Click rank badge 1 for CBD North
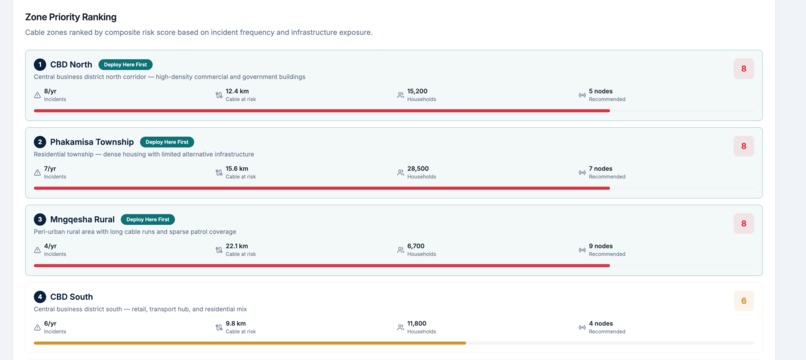The image size is (806, 360). point(40,65)
